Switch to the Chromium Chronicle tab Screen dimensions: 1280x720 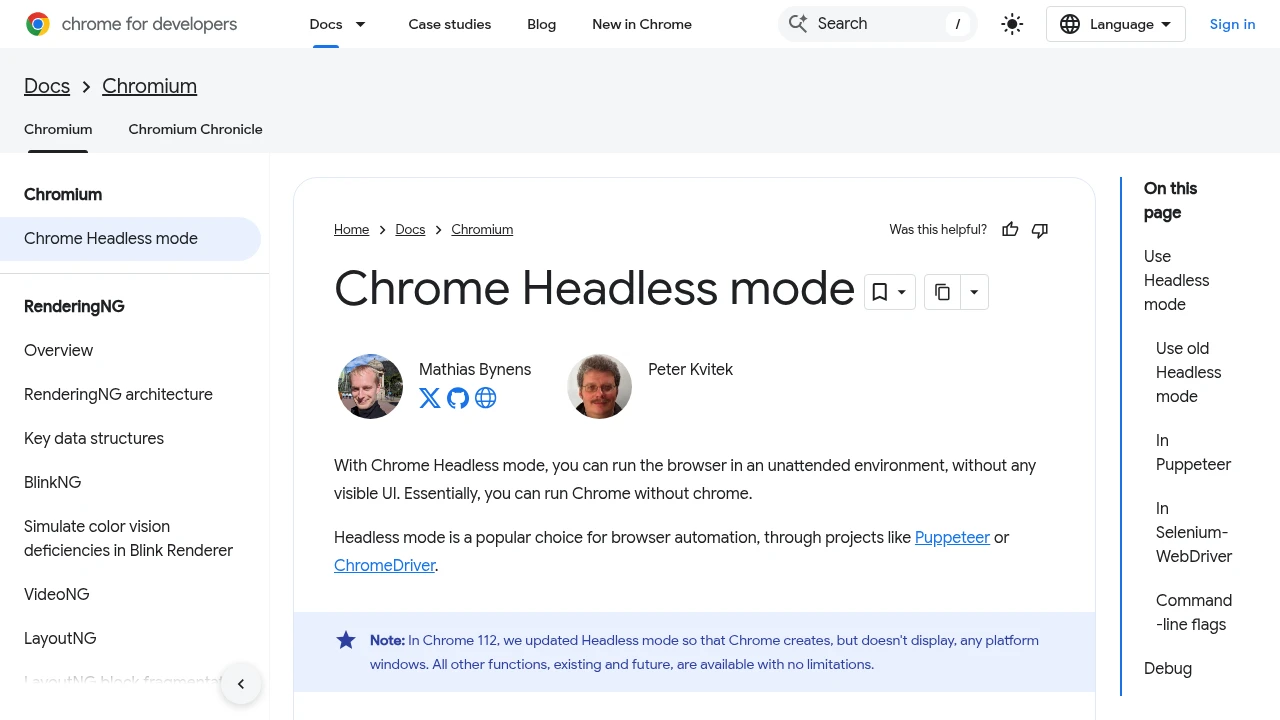[x=196, y=129]
